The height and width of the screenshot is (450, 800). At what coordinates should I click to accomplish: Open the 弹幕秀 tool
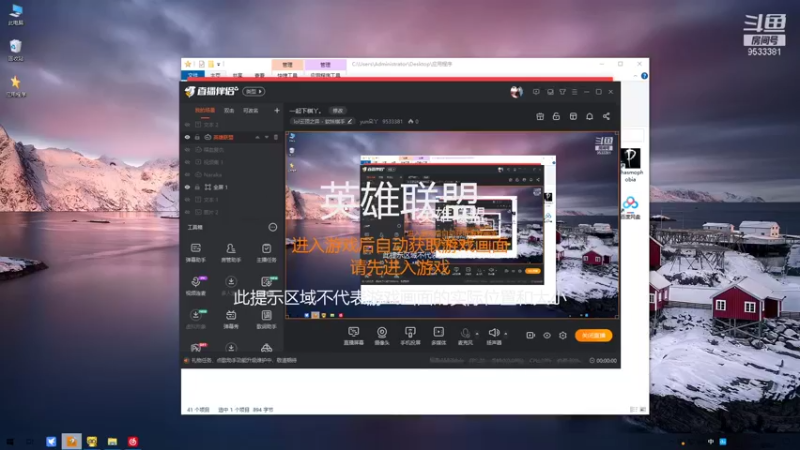click(231, 319)
